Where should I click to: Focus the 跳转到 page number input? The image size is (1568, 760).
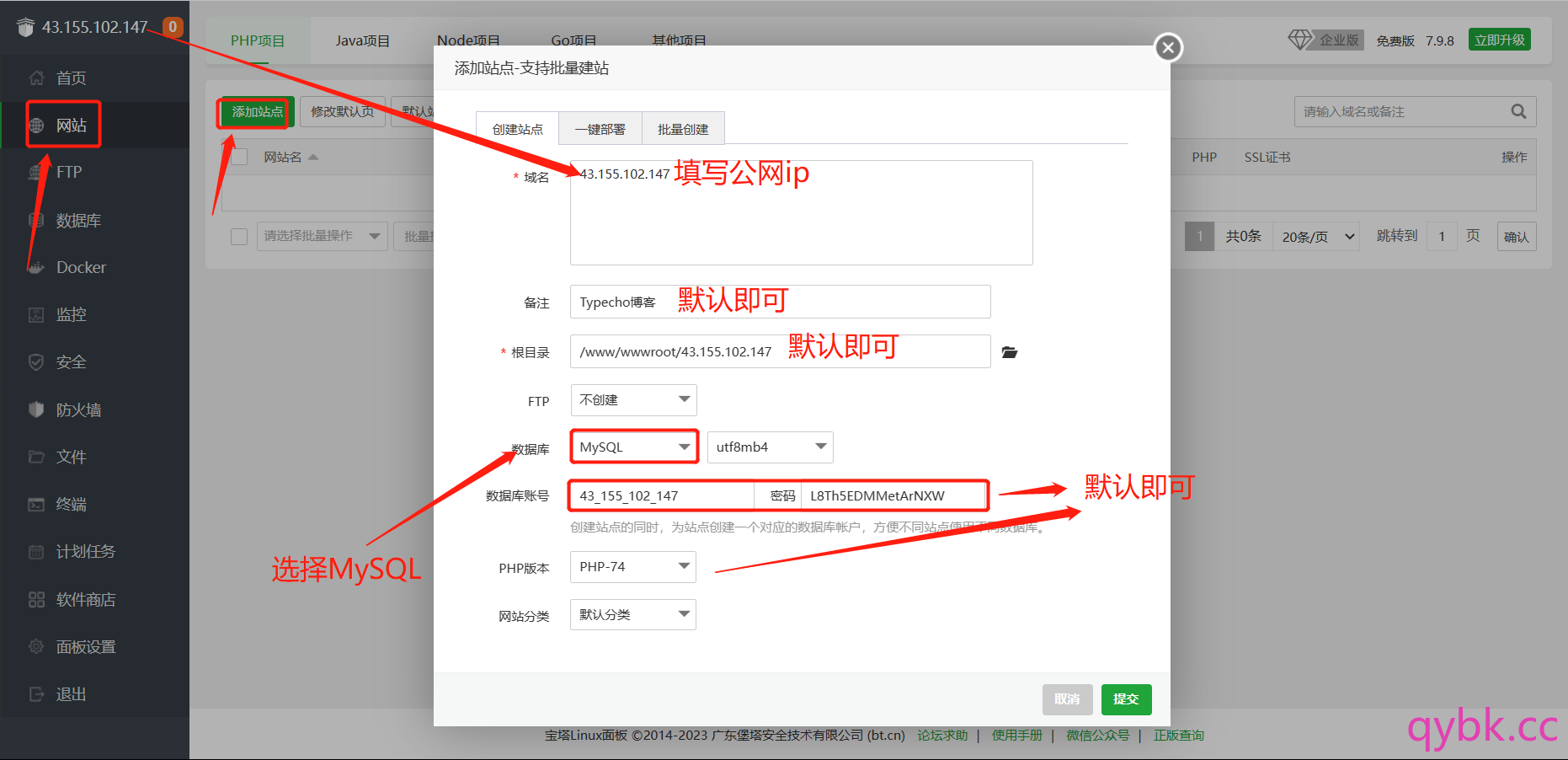[x=1442, y=237]
